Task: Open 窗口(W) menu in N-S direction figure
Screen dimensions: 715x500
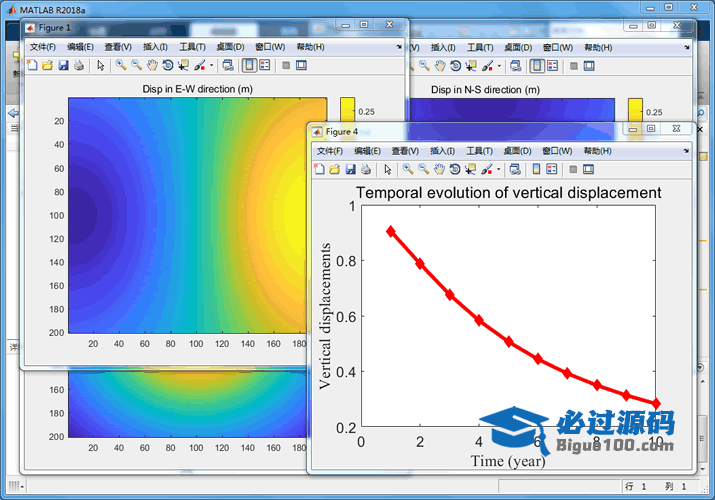Action: click(558, 47)
